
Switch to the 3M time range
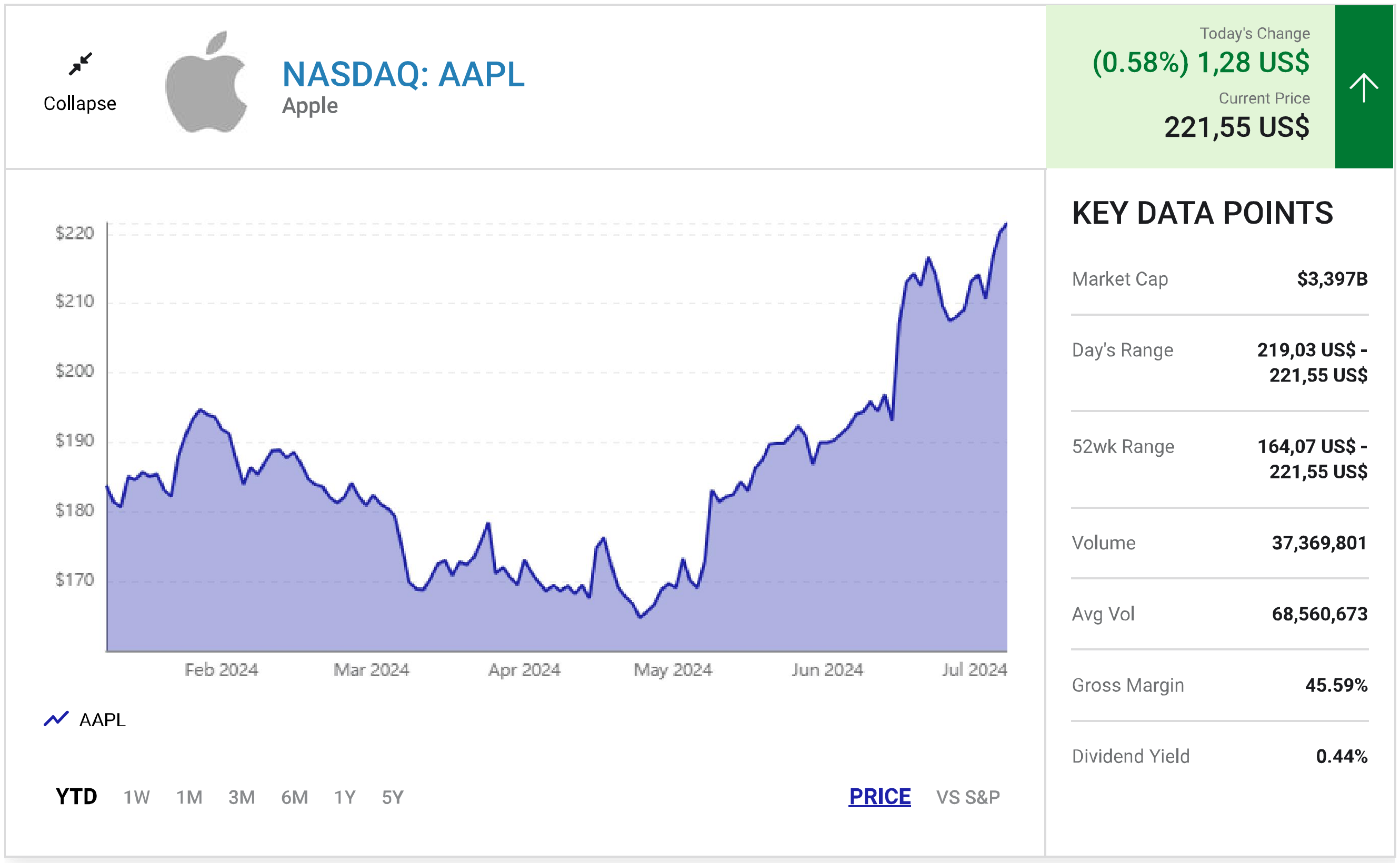pos(242,797)
